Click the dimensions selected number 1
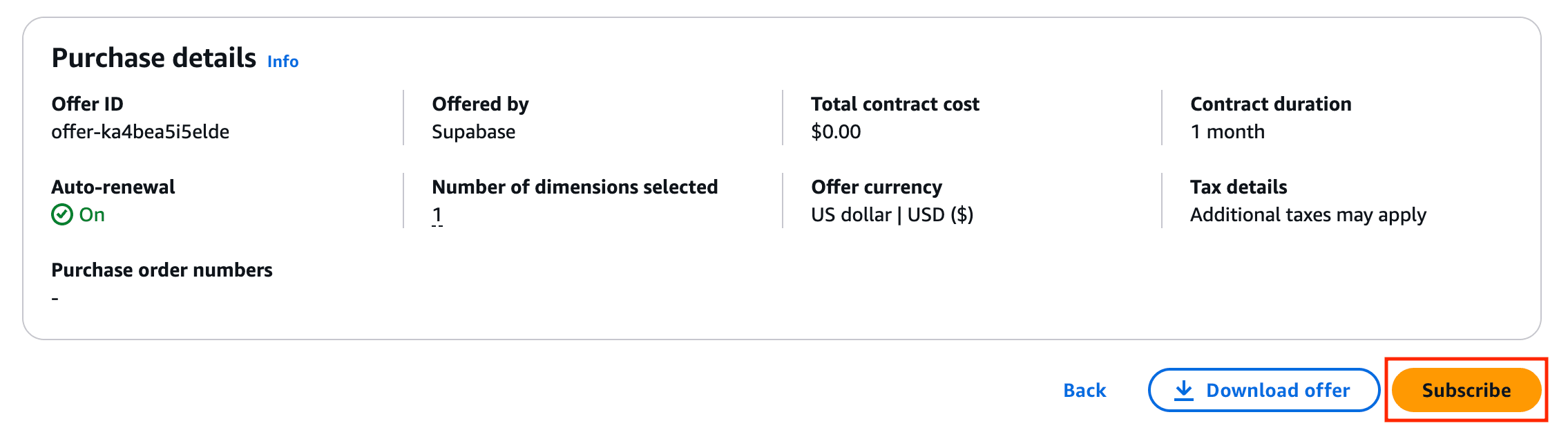This screenshot has height=437, width=1568. pyautogui.click(x=437, y=214)
